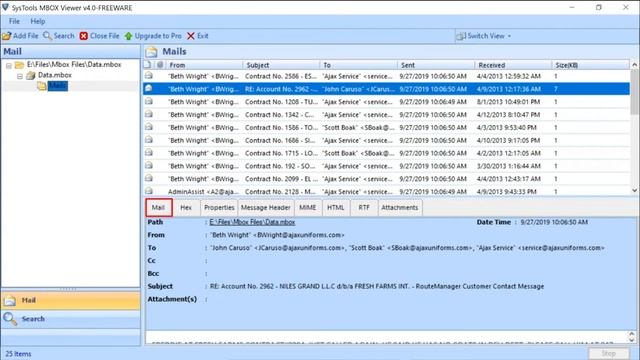Click the Received date 4/3/2013 9:53:40 PM
The image size is (640, 360).
(x=507, y=128)
